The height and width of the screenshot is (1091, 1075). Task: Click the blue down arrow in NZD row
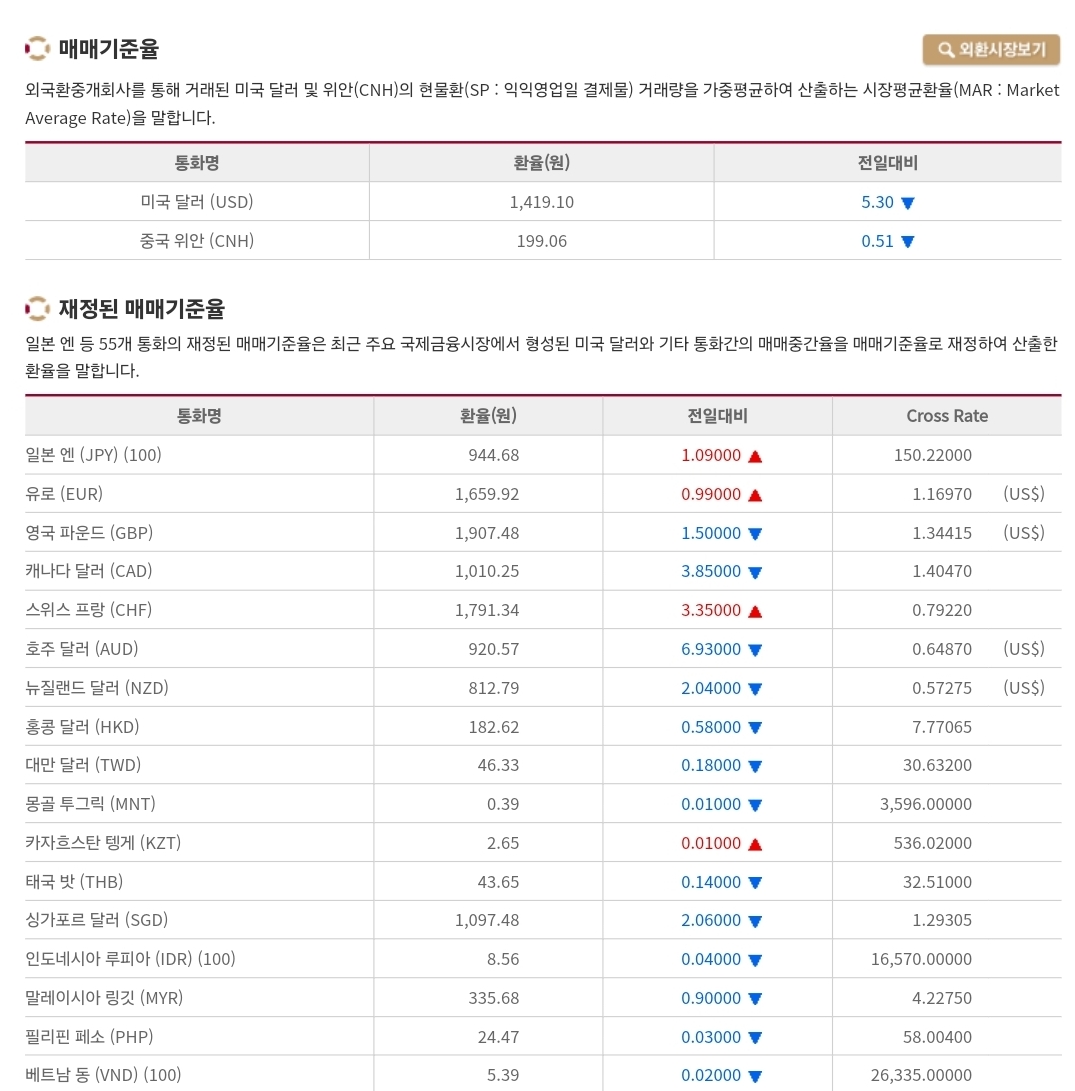tap(755, 689)
